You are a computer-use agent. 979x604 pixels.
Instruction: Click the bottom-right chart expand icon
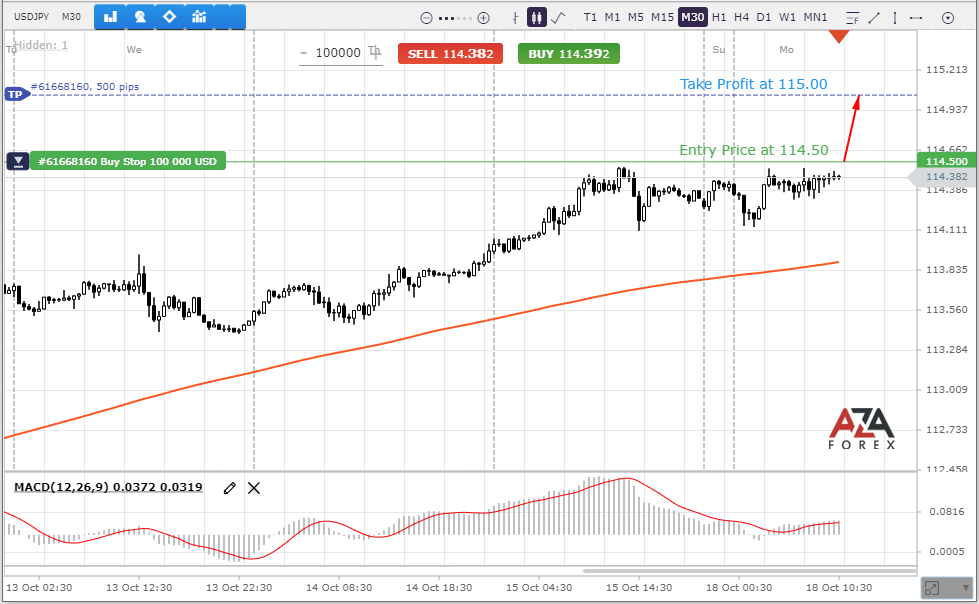coord(932,588)
